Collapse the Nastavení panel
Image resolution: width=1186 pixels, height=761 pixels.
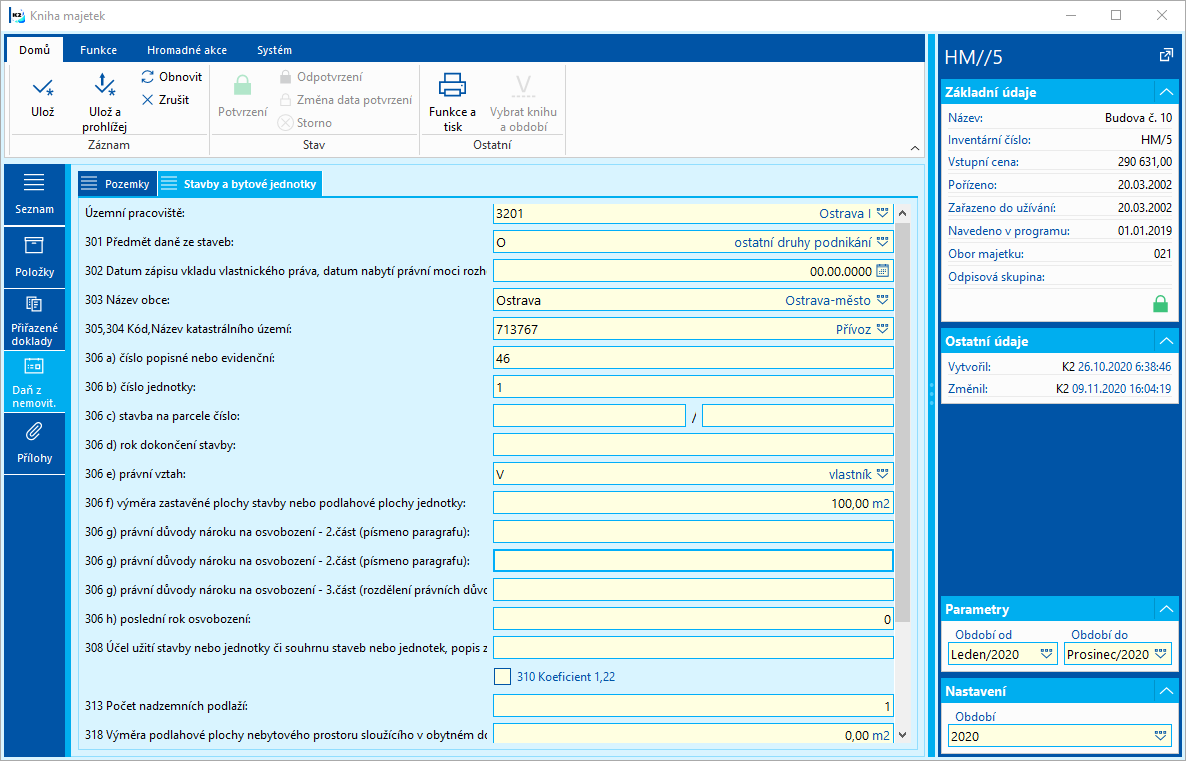(1166, 691)
